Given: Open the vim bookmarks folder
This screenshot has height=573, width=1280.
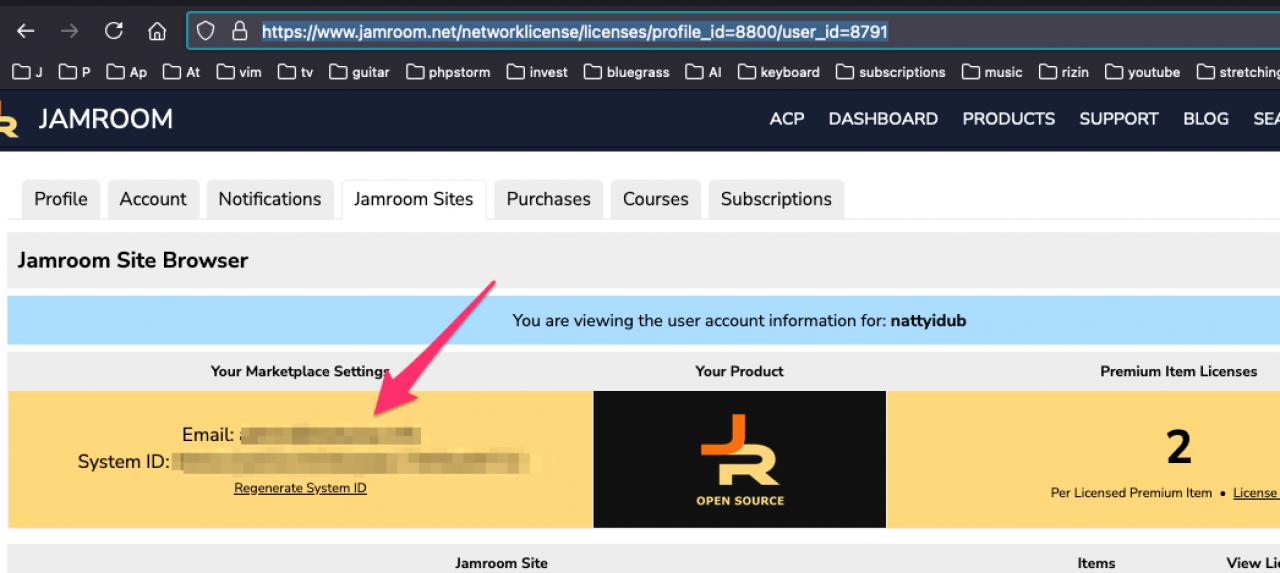Looking at the screenshot, I should click(x=239, y=72).
